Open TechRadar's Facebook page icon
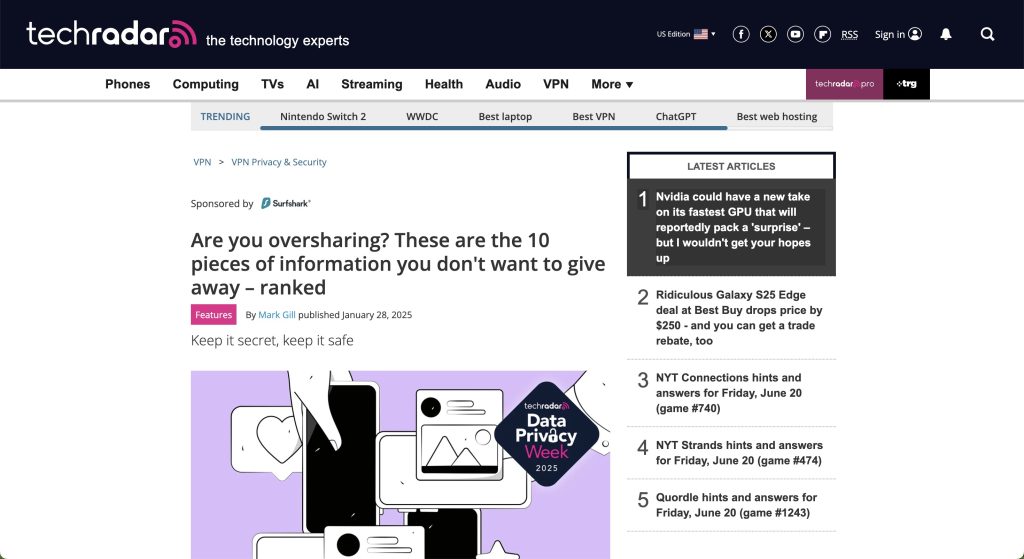The width and height of the screenshot is (1024, 559). tap(741, 34)
